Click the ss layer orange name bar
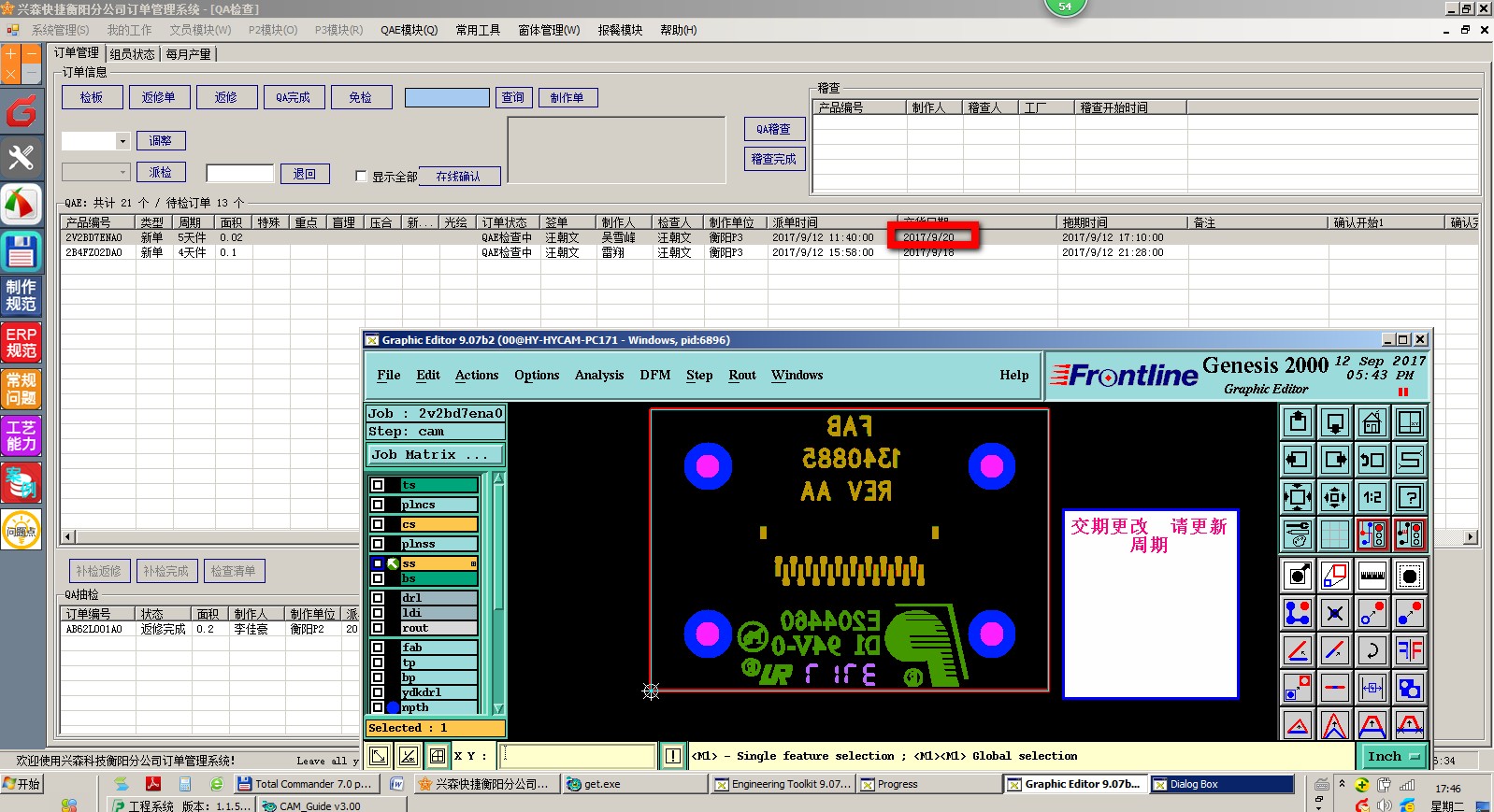Viewport: 1494px width, 812px height. pos(439,563)
